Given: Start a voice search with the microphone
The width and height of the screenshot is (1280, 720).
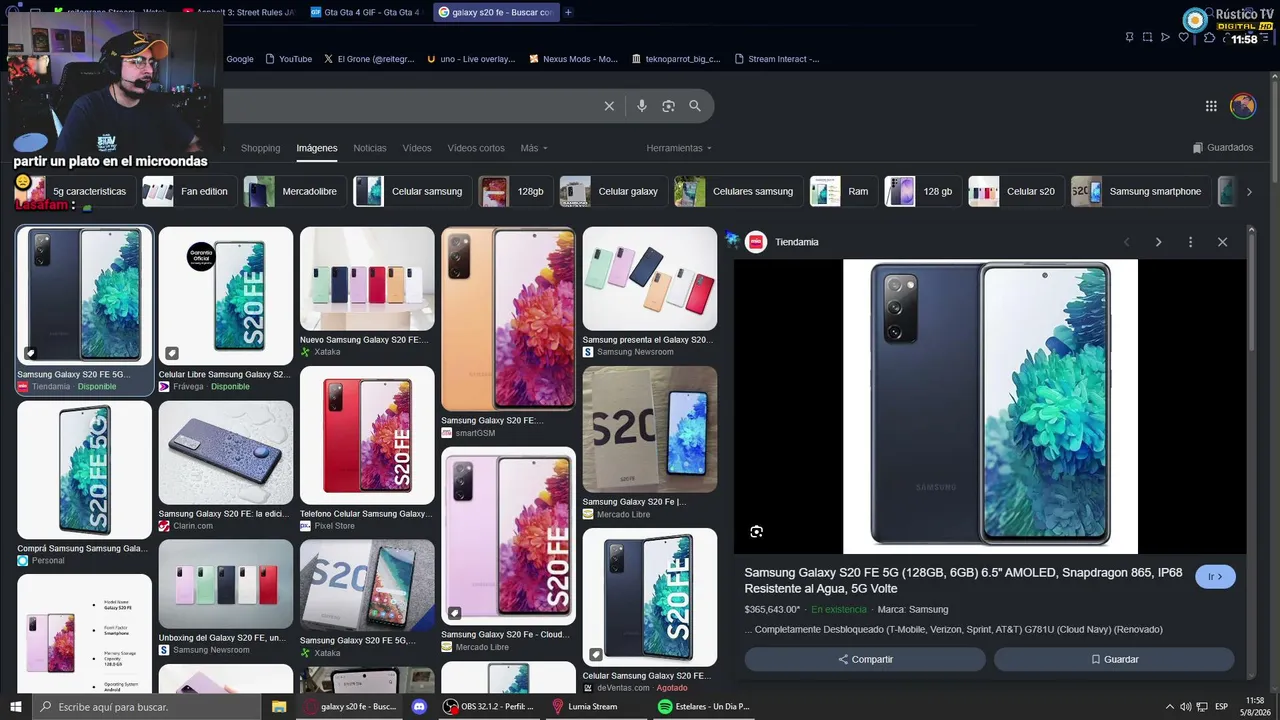Looking at the screenshot, I should [642, 106].
